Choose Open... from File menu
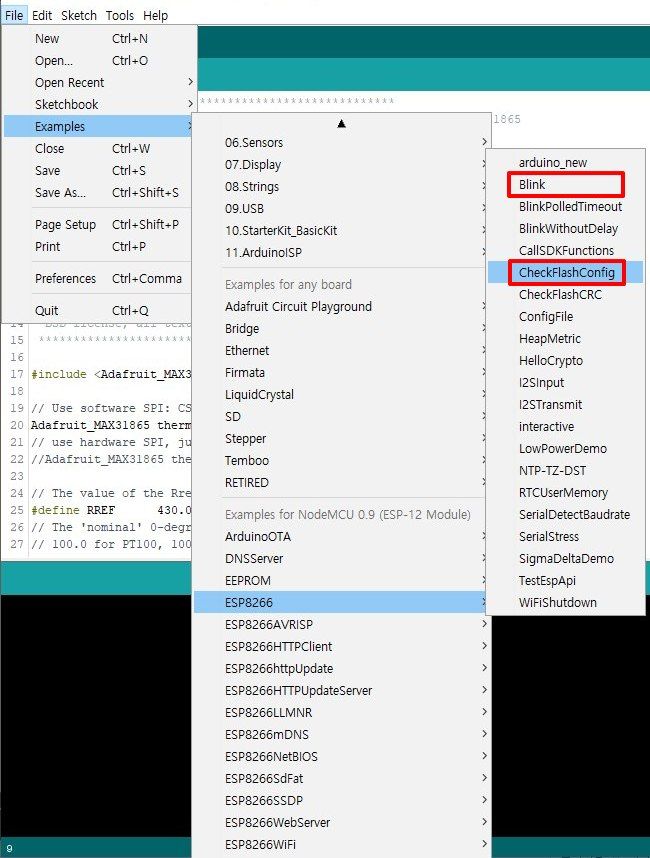 point(99,61)
